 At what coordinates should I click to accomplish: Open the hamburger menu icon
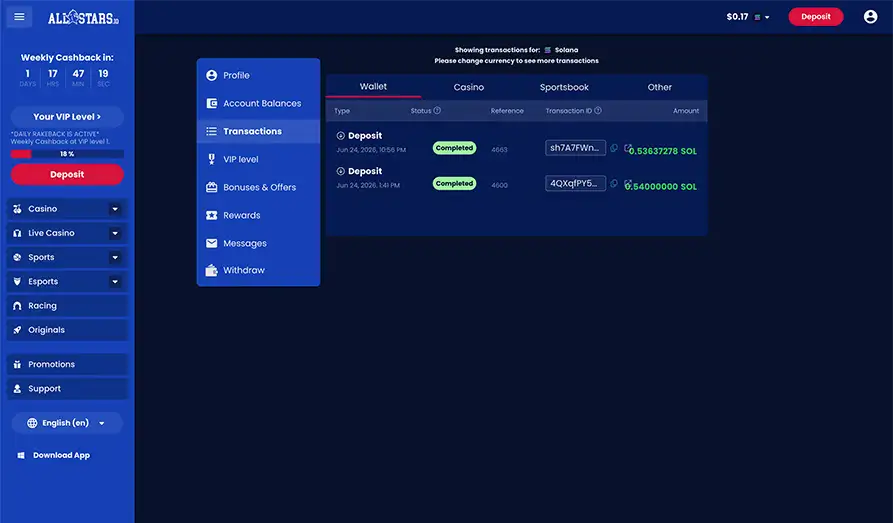click(19, 17)
